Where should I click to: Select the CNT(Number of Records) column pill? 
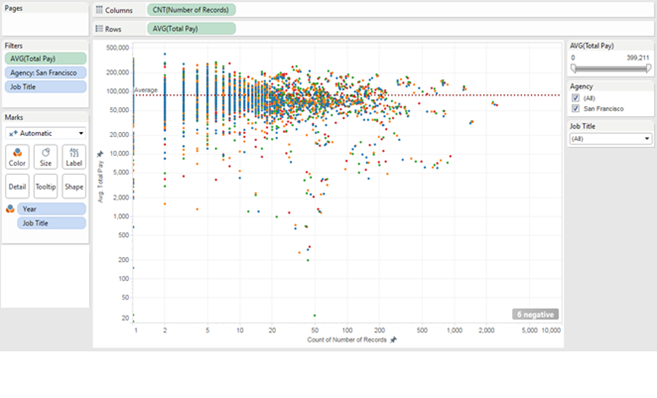(x=191, y=10)
